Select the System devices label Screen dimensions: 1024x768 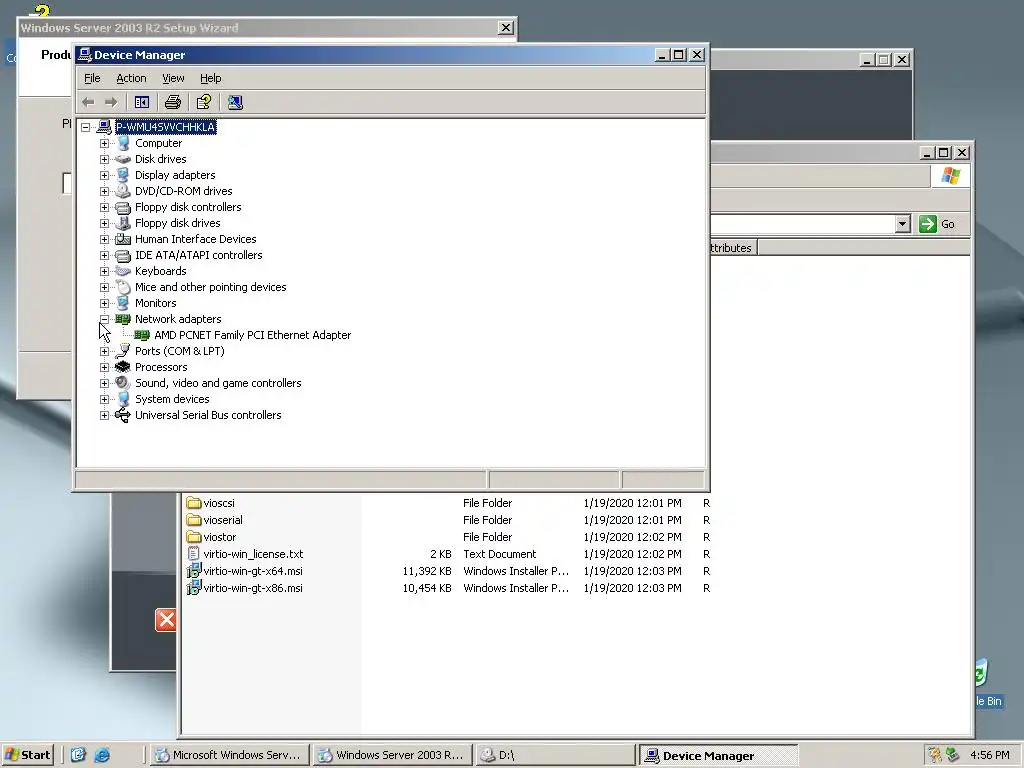click(x=172, y=399)
